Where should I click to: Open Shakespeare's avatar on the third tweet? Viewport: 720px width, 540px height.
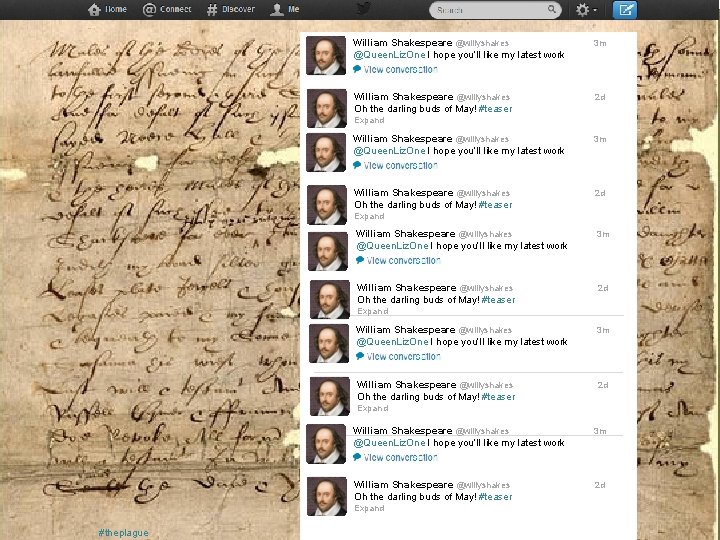coord(326,152)
